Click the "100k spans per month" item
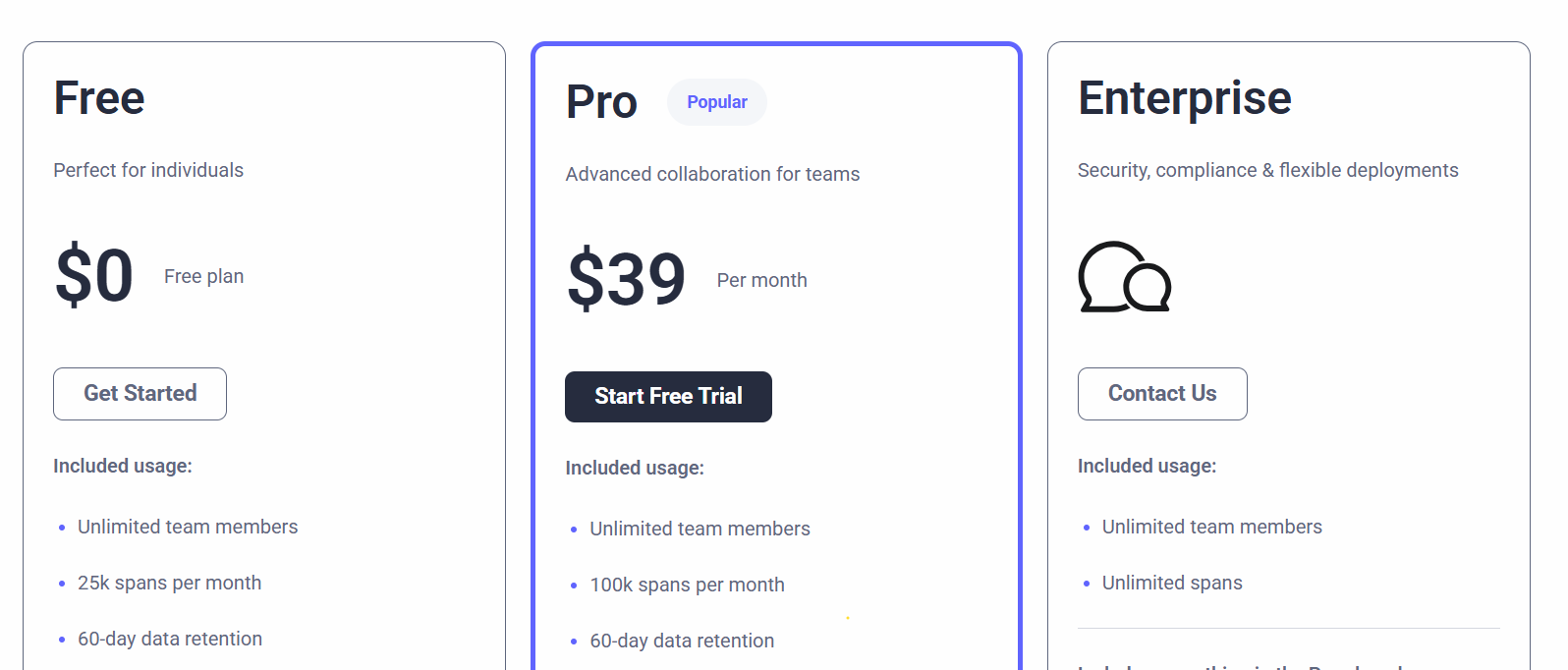 [x=687, y=585]
